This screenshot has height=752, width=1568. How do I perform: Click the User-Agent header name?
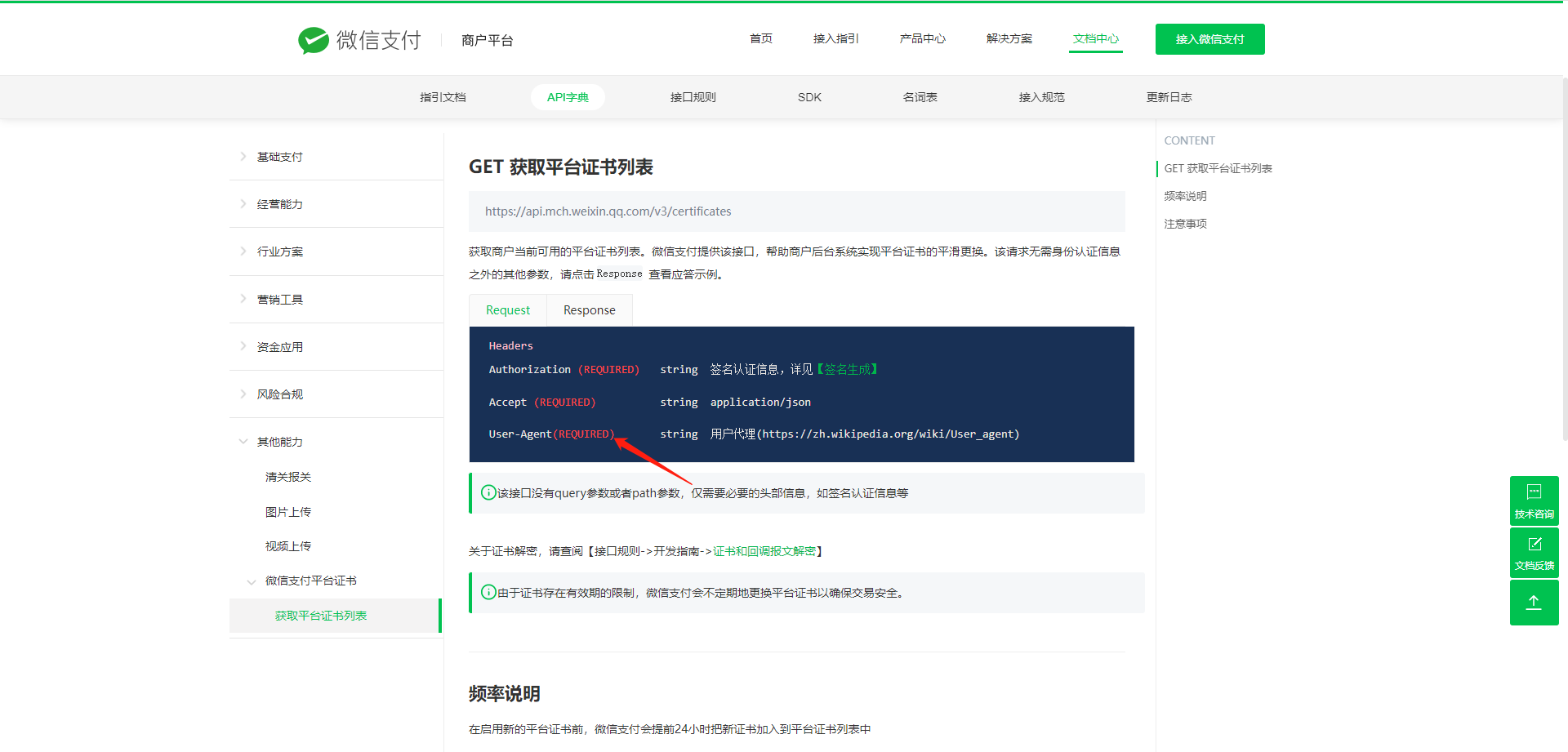click(x=520, y=434)
